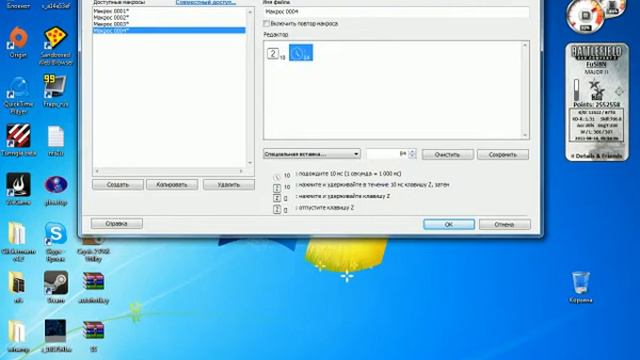Open the special insert dropdown
Screen dimensions: 640x360
pos(311,154)
